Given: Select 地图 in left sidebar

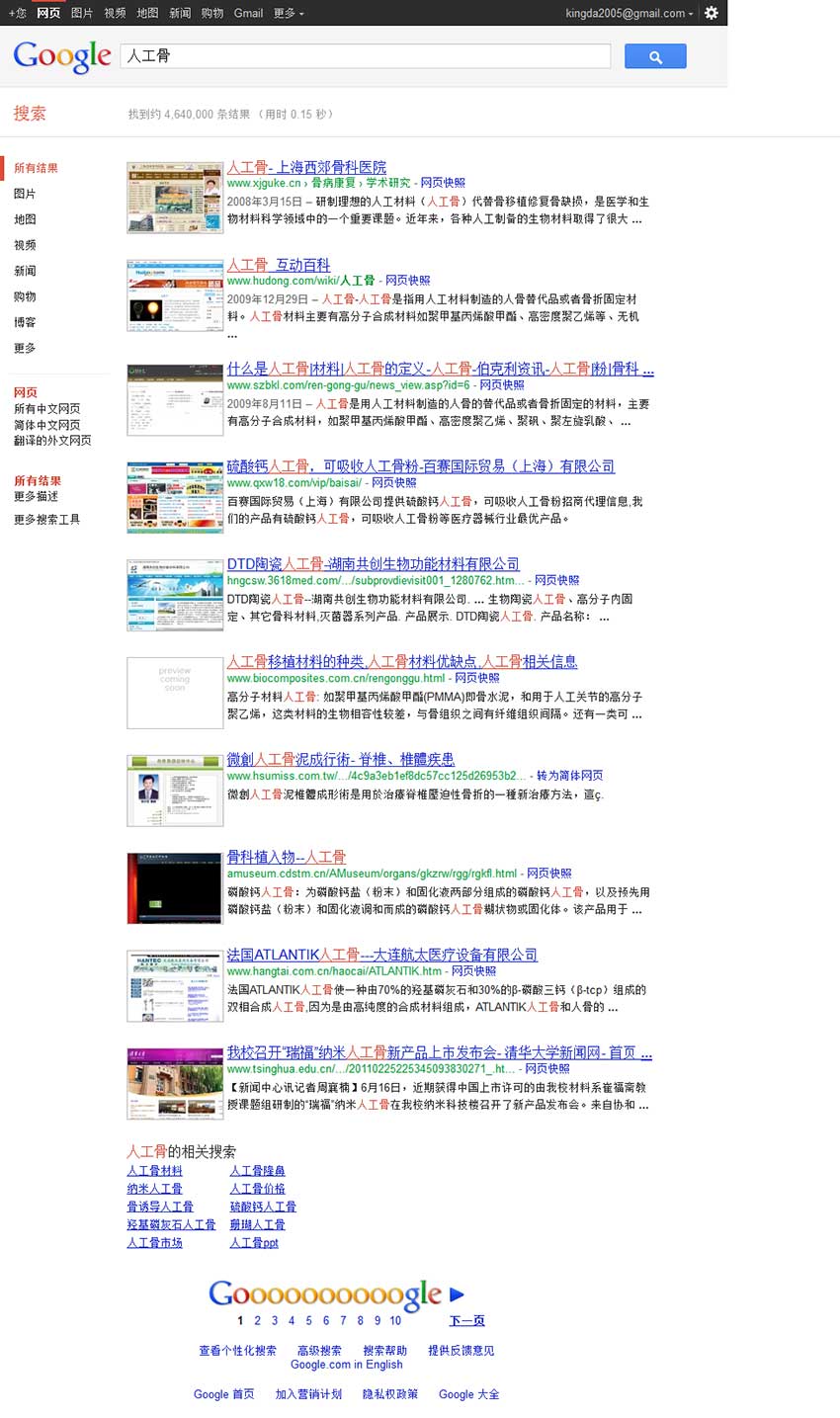Looking at the screenshot, I should click(25, 219).
